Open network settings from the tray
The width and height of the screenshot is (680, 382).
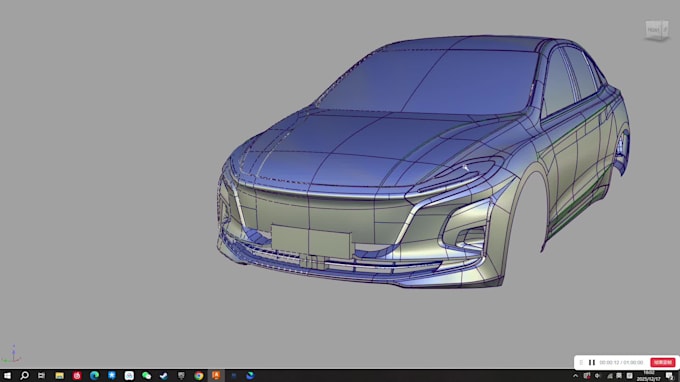pos(609,376)
